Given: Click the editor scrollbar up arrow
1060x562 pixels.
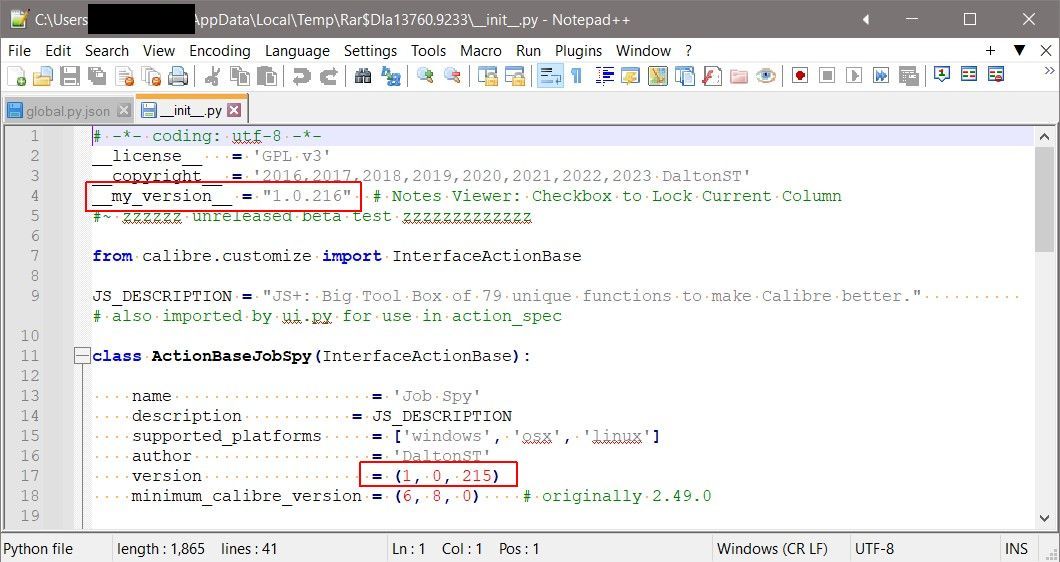Looking at the screenshot, I should coord(1044,135).
